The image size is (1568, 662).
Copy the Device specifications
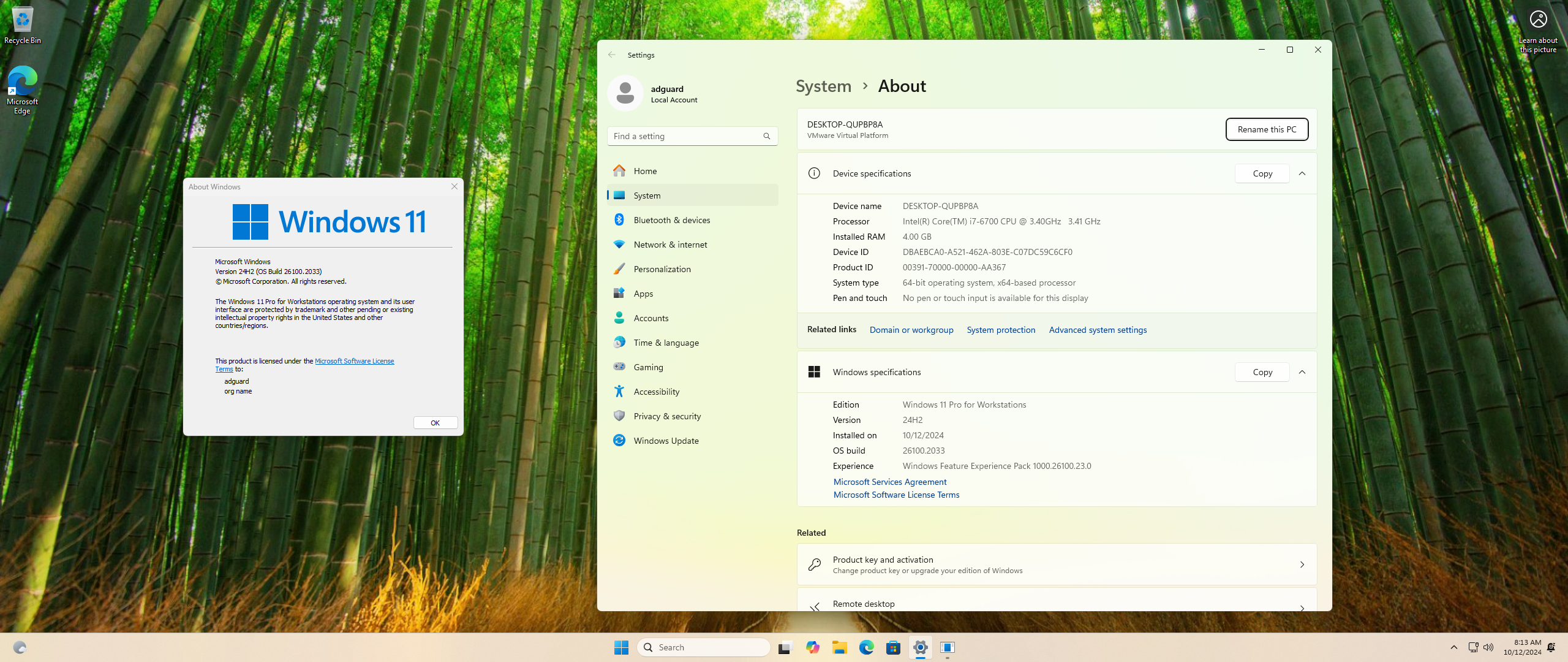pyautogui.click(x=1262, y=173)
